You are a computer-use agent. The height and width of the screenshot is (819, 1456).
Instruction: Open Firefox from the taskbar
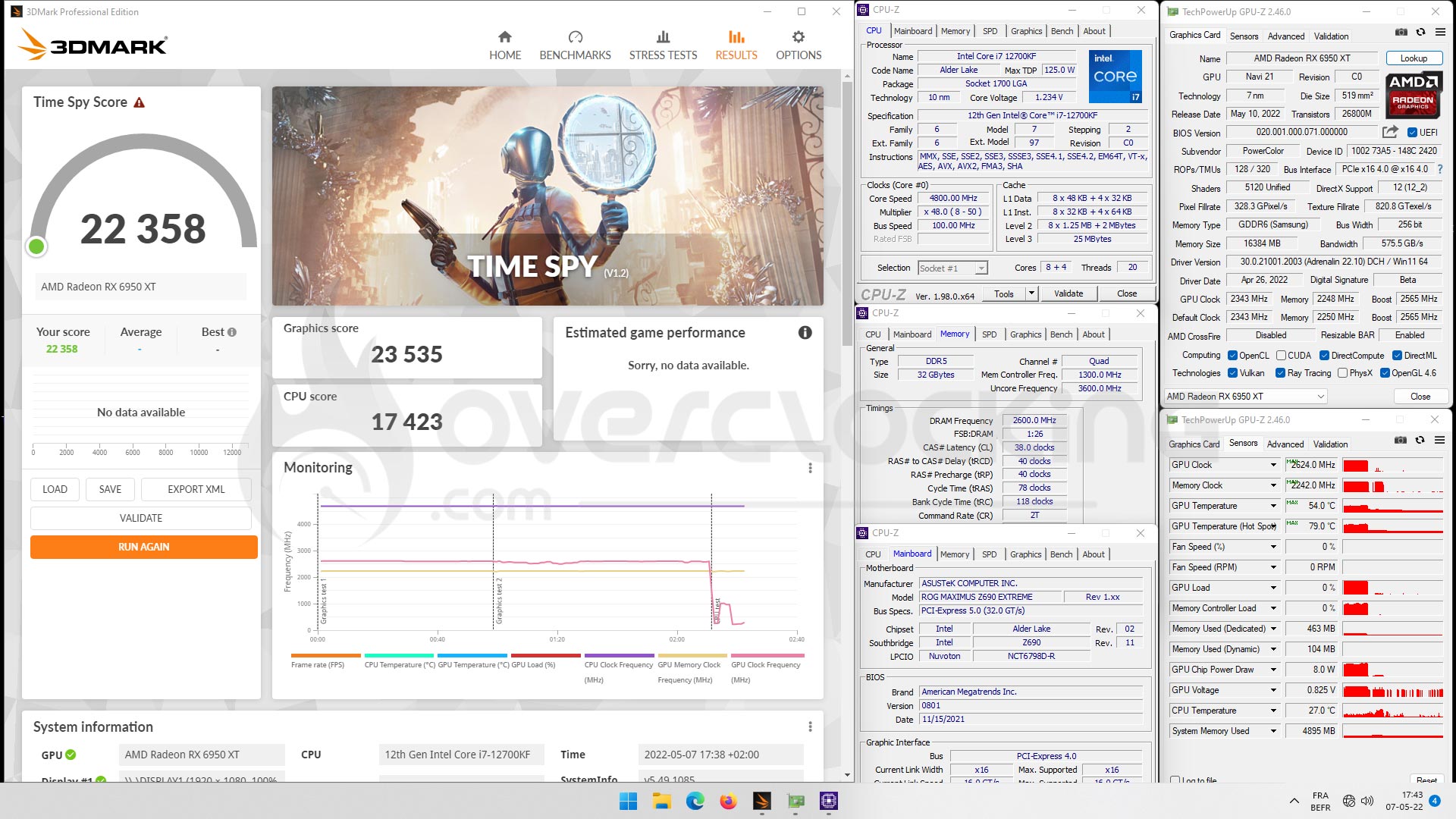(x=728, y=801)
